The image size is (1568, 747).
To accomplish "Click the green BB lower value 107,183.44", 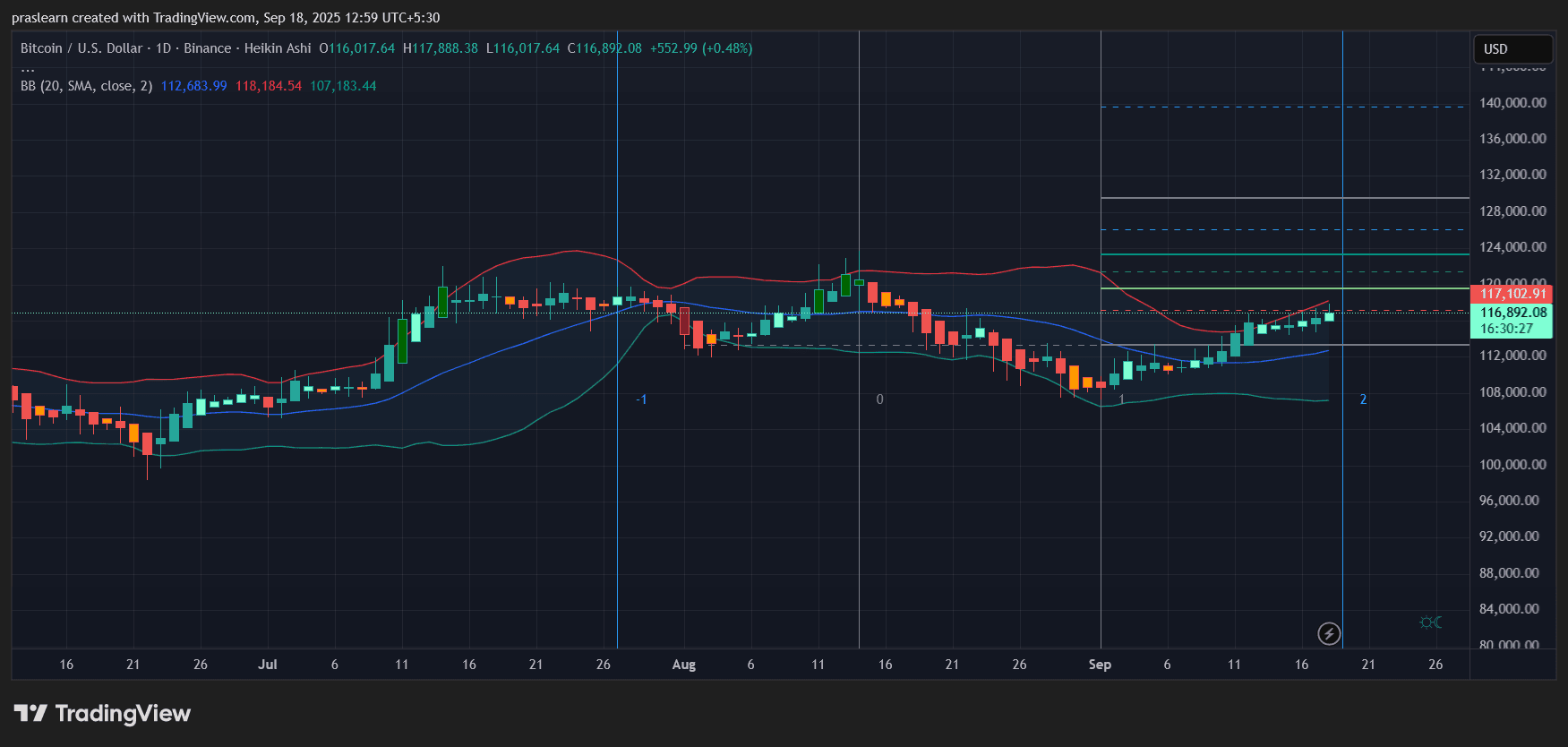I will click(343, 86).
